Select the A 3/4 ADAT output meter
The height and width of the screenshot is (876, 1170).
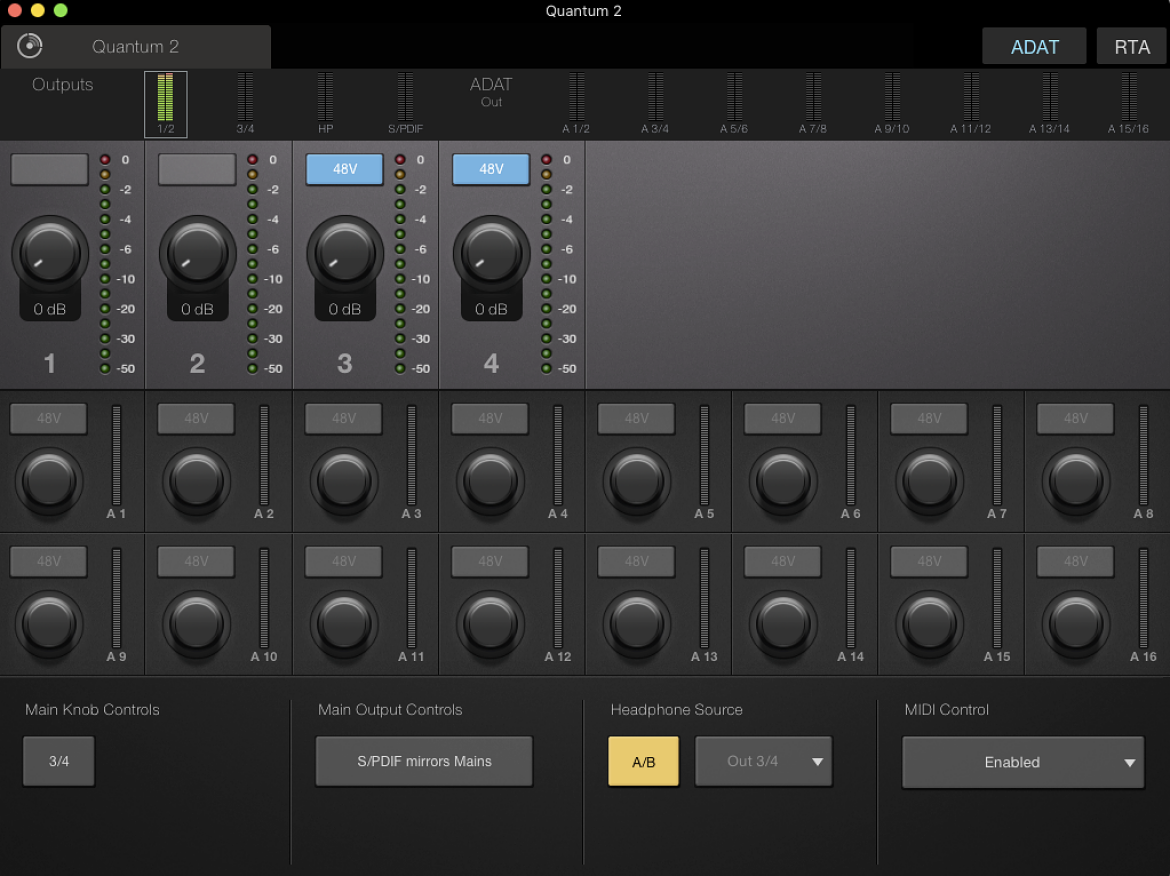pos(655,104)
